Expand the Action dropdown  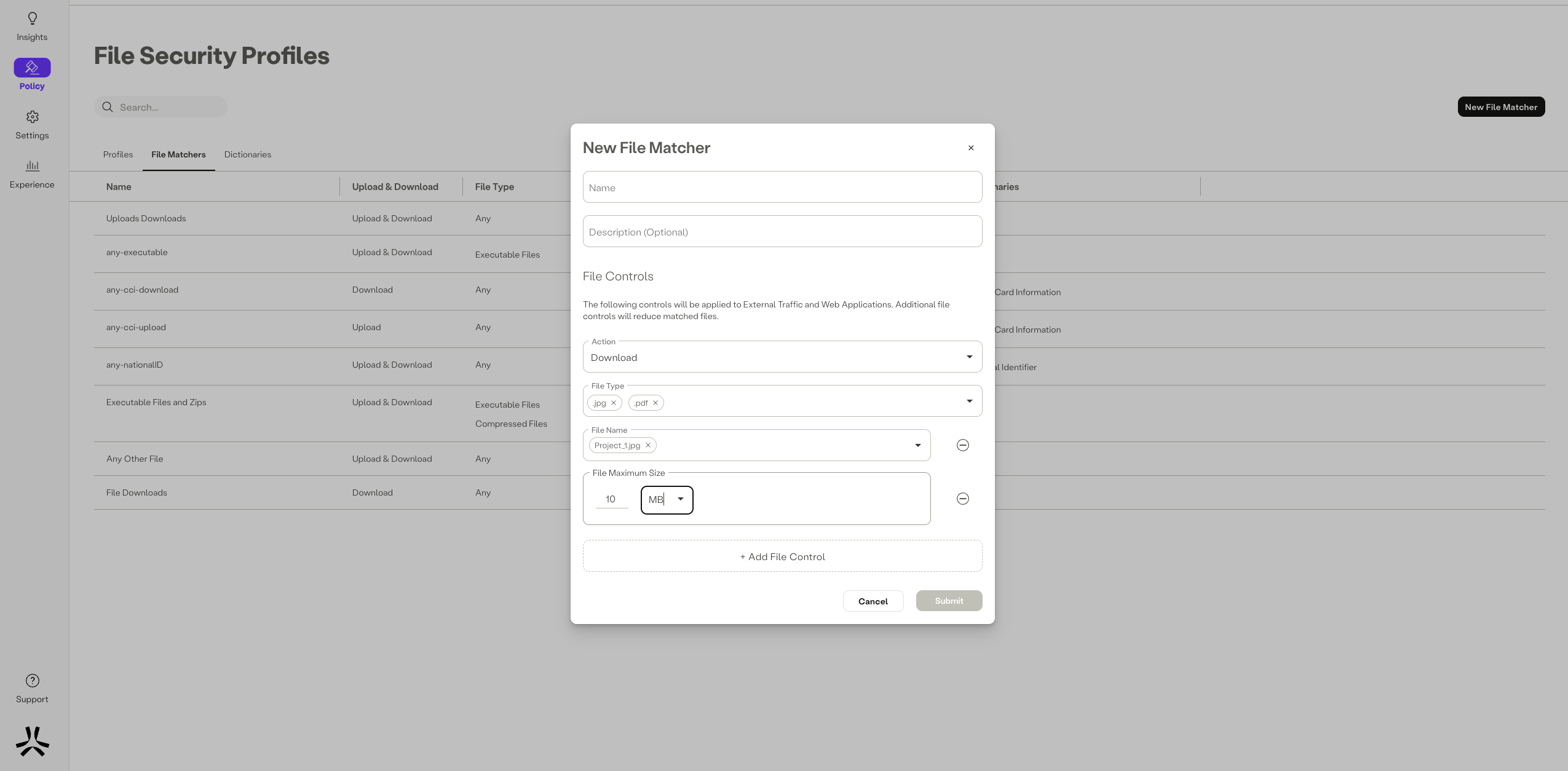[969, 357]
